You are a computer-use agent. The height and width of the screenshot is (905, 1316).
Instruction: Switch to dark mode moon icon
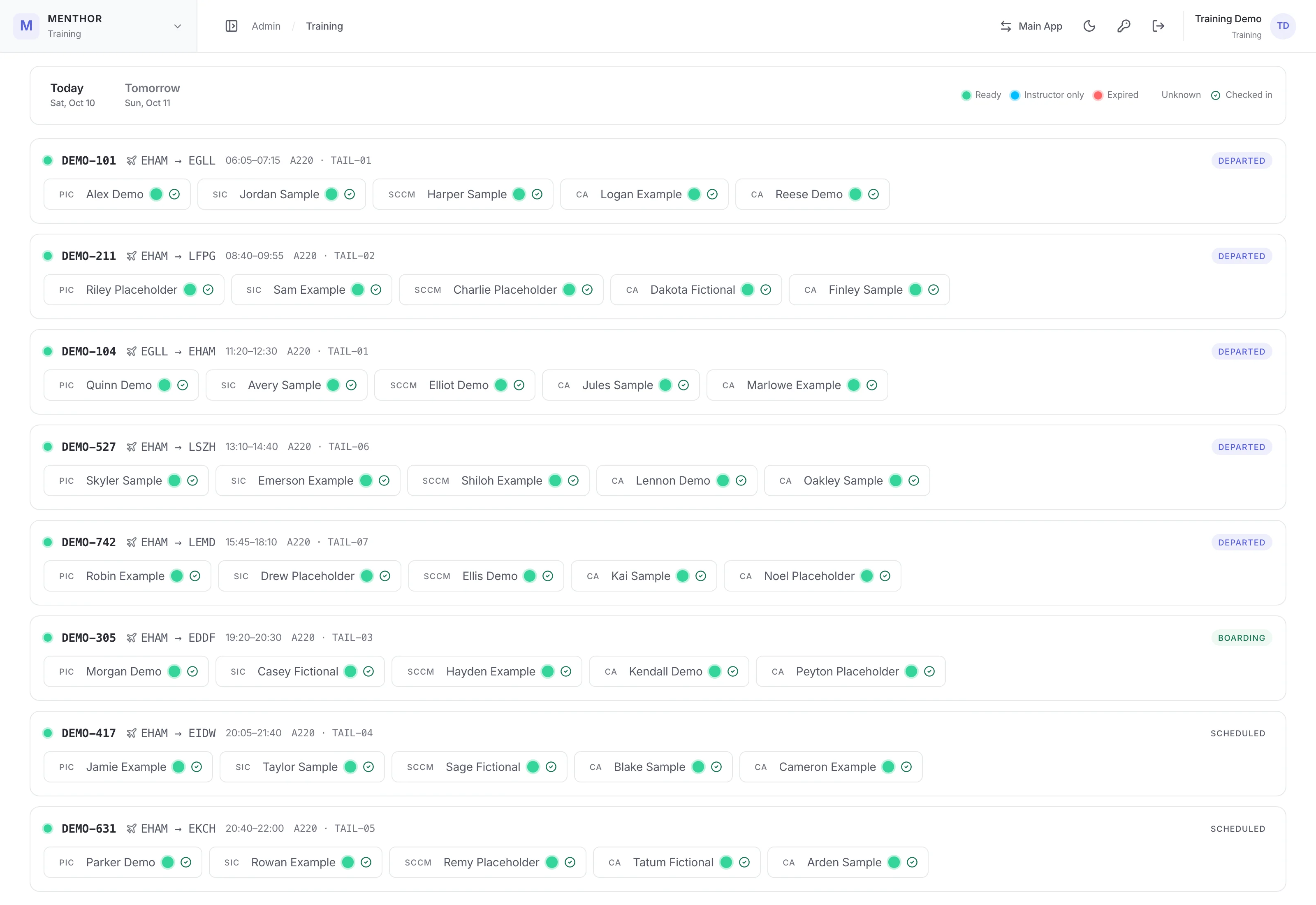point(1089,26)
